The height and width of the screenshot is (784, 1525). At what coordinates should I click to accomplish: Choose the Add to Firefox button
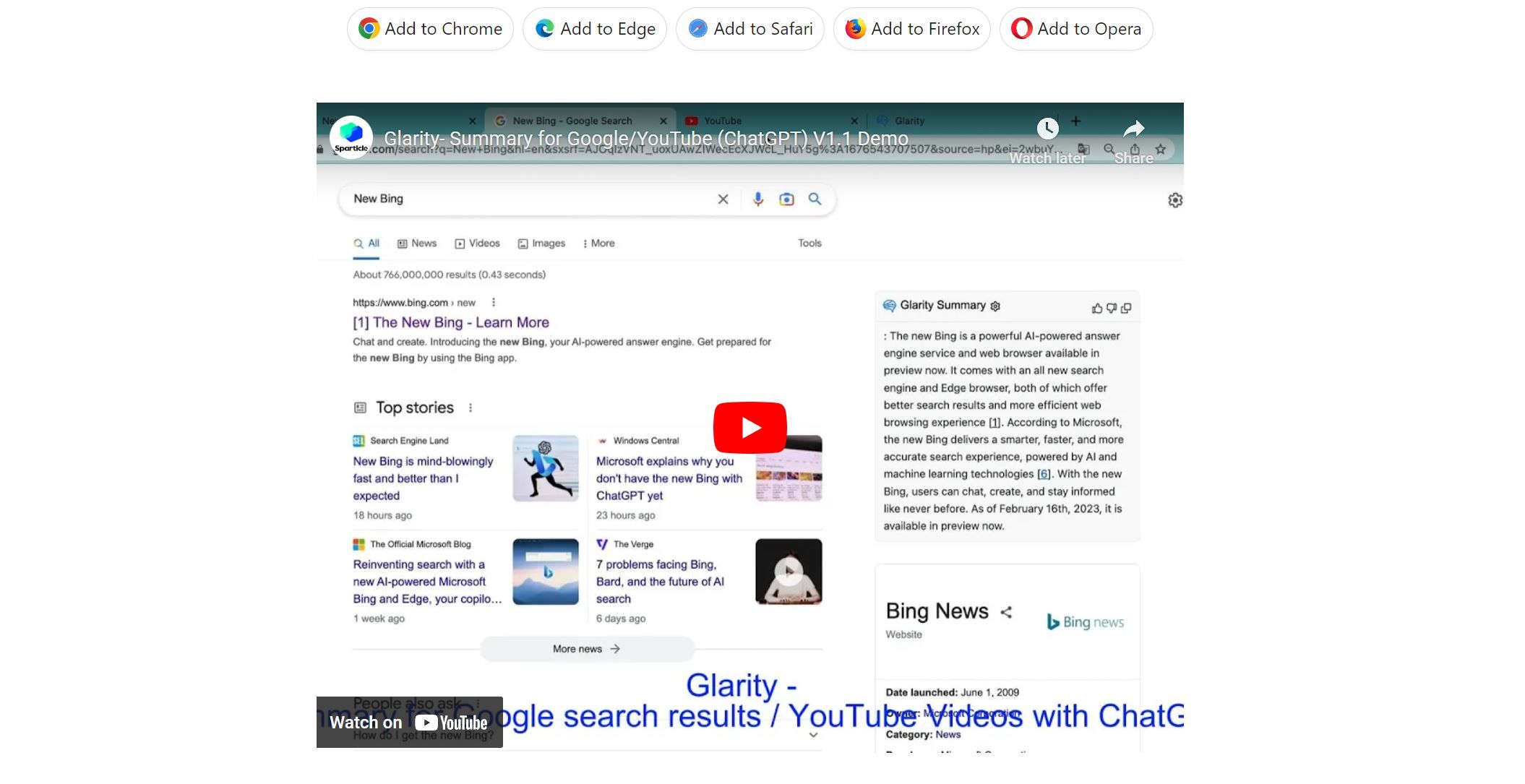click(912, 29)
